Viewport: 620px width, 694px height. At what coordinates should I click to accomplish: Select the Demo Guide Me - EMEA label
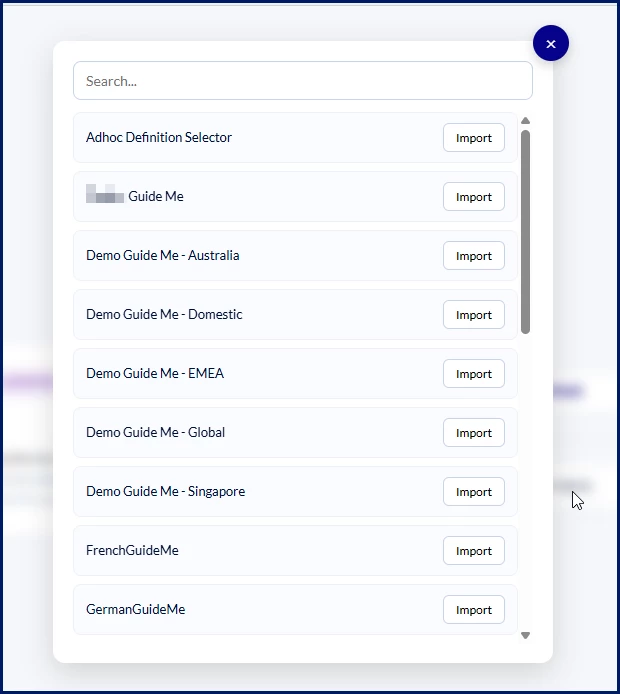coord(155,373)
